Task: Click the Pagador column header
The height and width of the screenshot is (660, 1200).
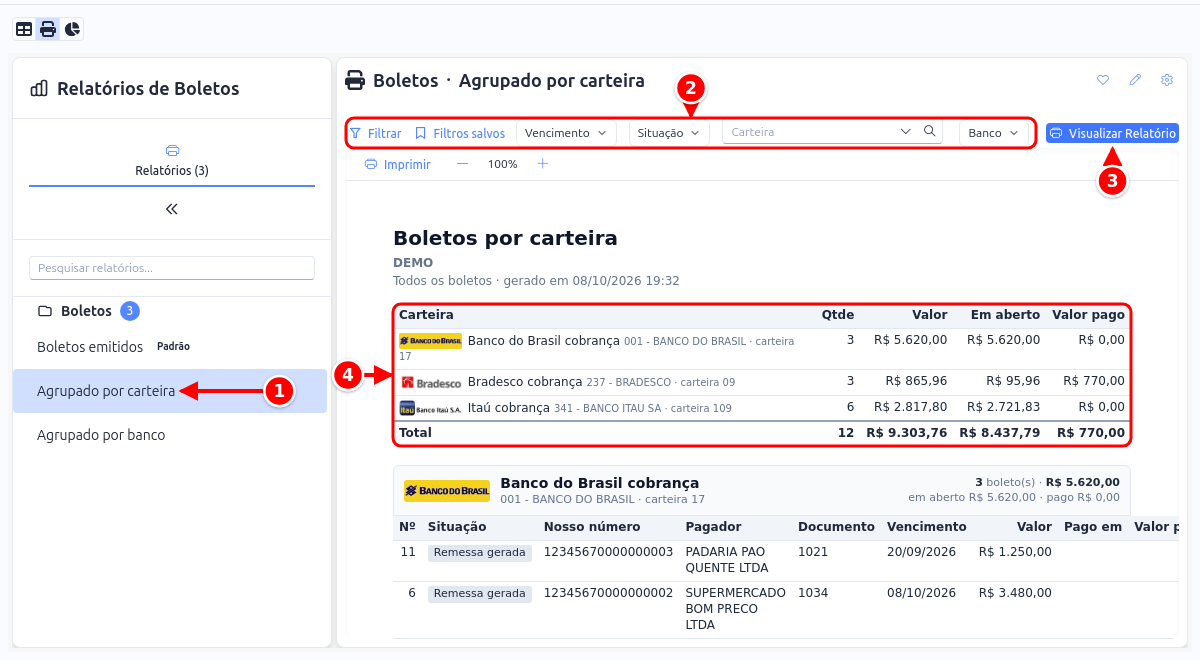Action: click(713, 527)
